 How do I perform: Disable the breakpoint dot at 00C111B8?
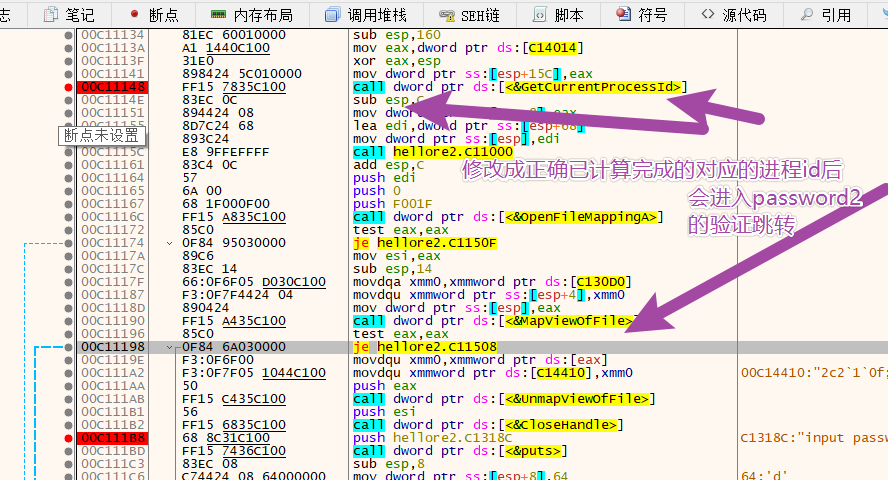[68, 437]
